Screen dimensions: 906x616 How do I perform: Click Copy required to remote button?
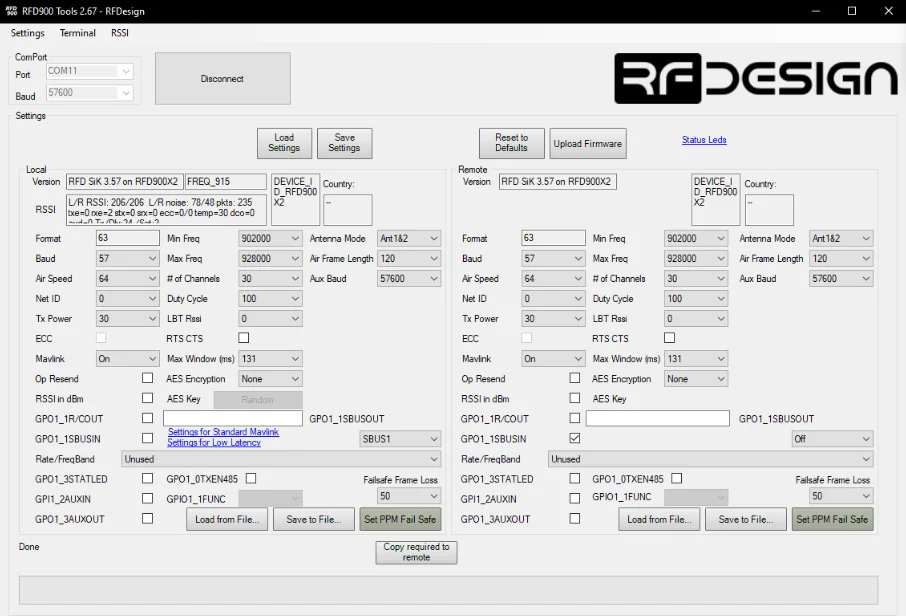point(416,552)
